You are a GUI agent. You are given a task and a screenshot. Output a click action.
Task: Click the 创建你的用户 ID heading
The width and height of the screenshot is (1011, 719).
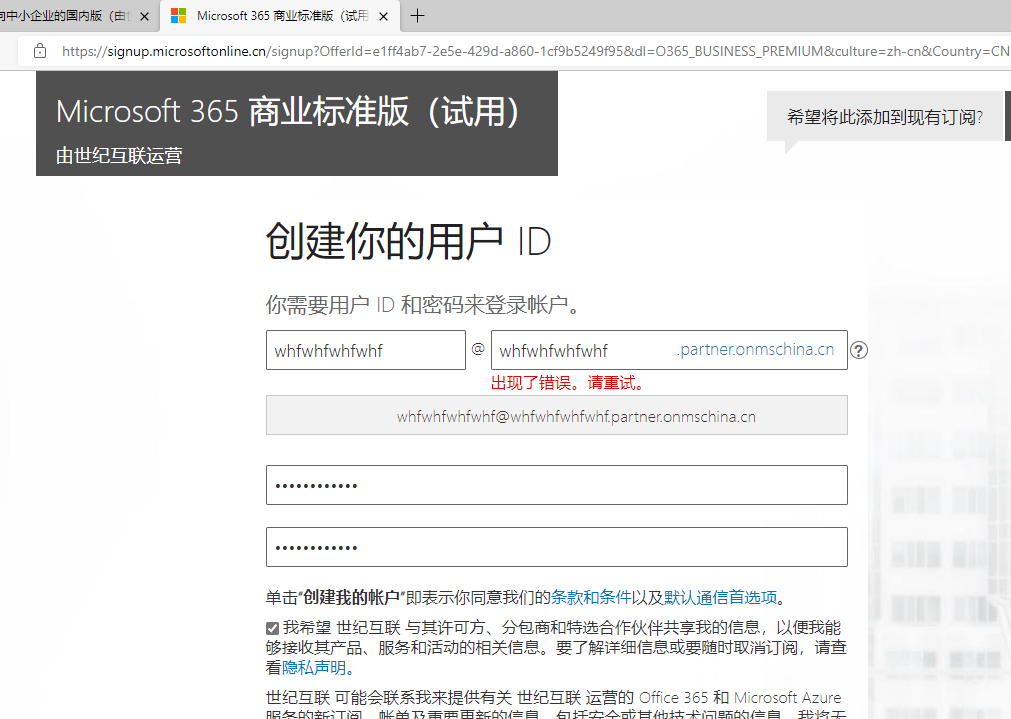(x=408, y=242)
